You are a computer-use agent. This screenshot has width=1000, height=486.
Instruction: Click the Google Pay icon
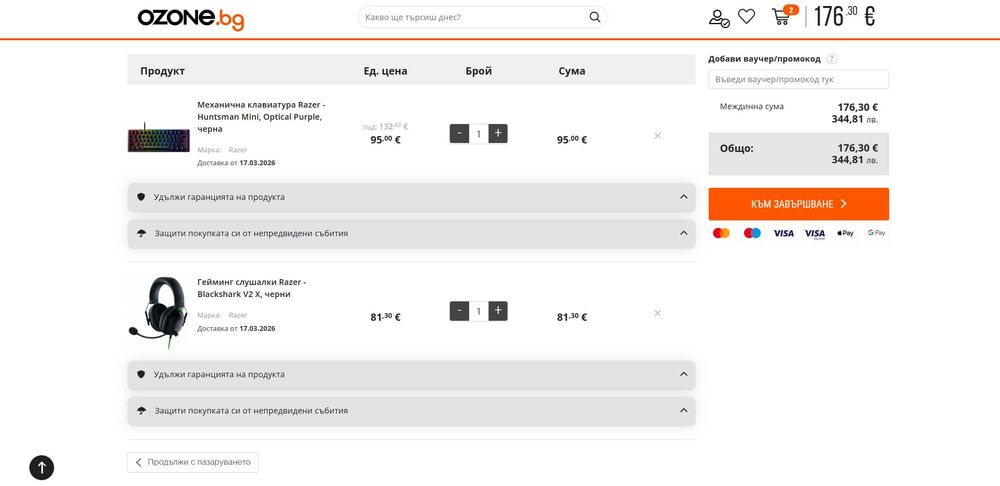[x=877, y=233]
